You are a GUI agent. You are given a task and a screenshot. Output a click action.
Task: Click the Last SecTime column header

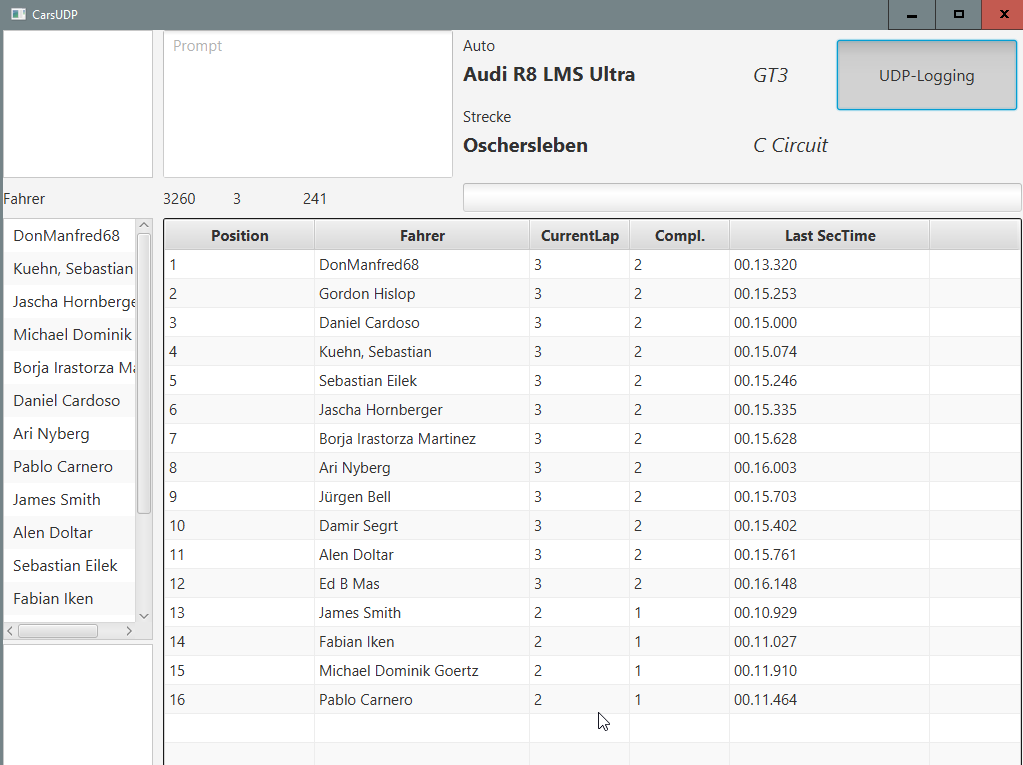pos(829,236)
